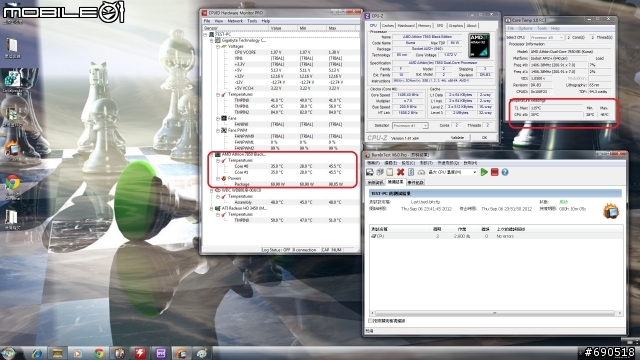Click the Validate button in CPU-Z
The image size is (640, 360).
click(457, 138)
